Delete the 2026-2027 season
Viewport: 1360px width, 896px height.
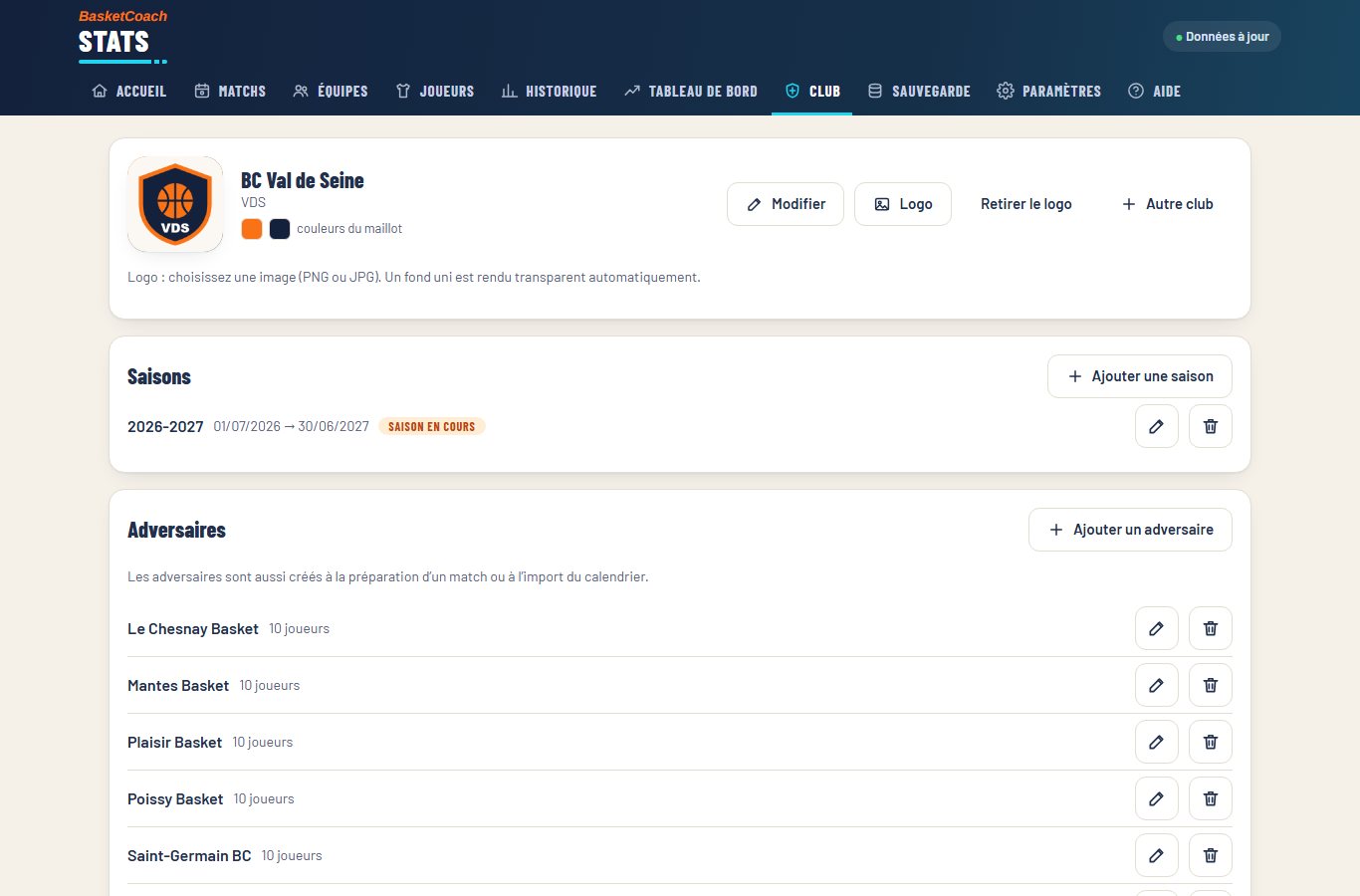coord(1211,426)
